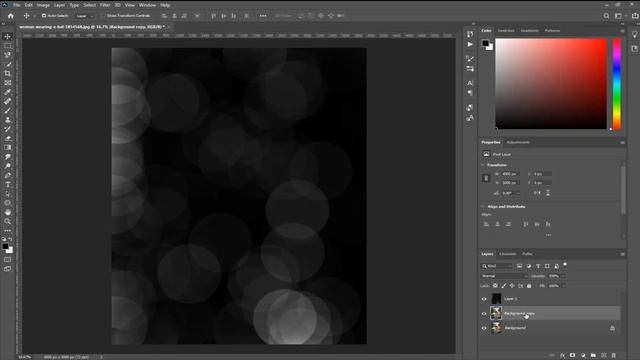Select the Zoom tool
This screenshot has width=640, height=360.
point(7,222)
